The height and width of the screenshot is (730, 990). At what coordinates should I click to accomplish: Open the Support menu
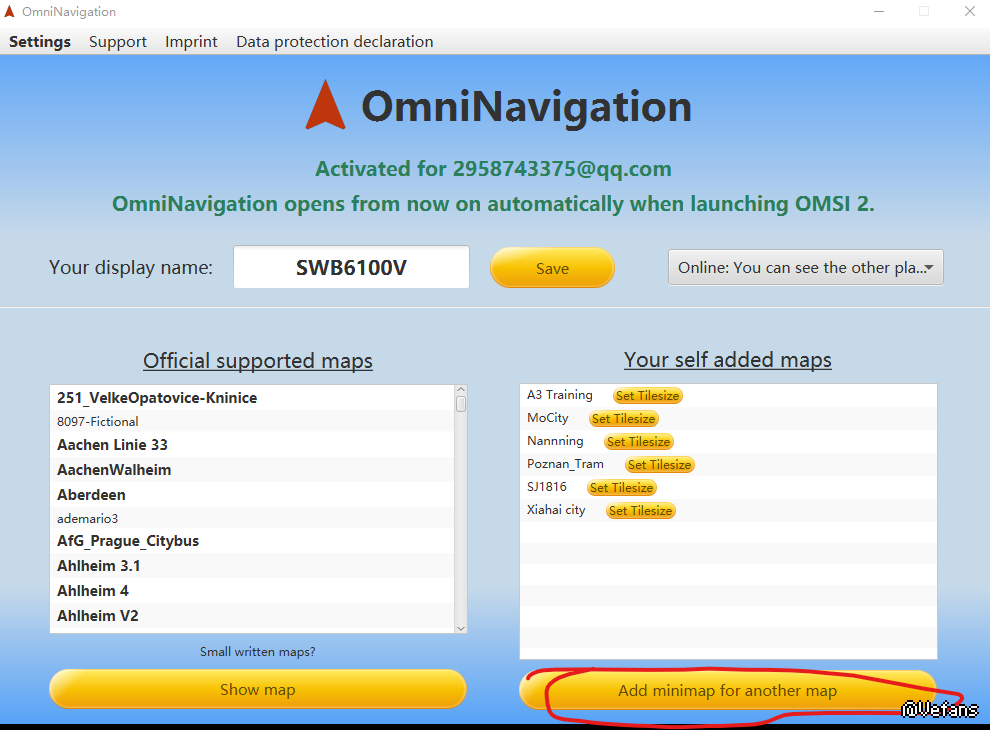pyautogui.click(x=118, y=42)
